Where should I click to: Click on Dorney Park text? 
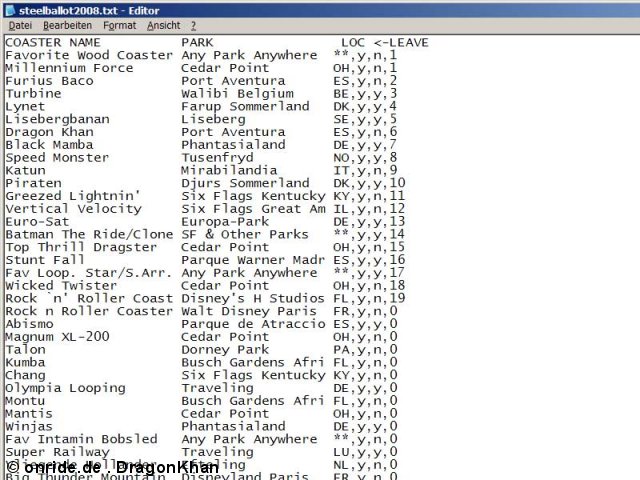(x=225, y=349)
